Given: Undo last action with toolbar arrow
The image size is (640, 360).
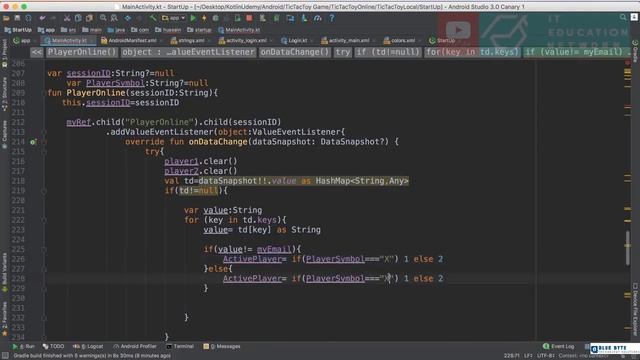Looking at the screenshot, I should 42,18.
